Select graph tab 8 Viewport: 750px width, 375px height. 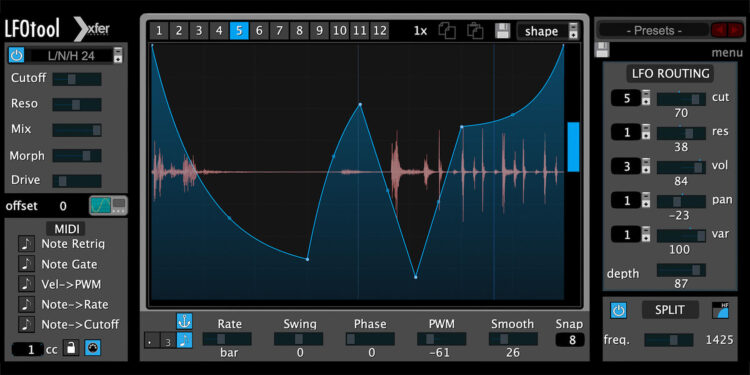click(299, 31)
